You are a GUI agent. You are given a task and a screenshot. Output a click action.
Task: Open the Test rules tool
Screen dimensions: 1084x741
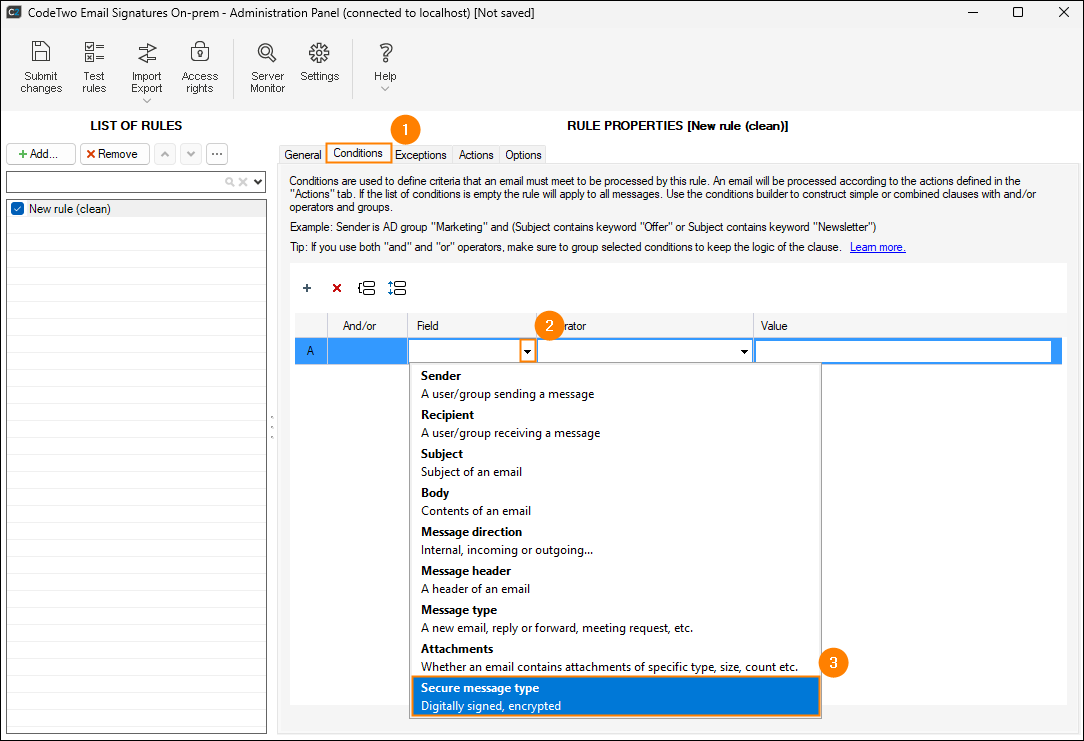pos(94,67)
